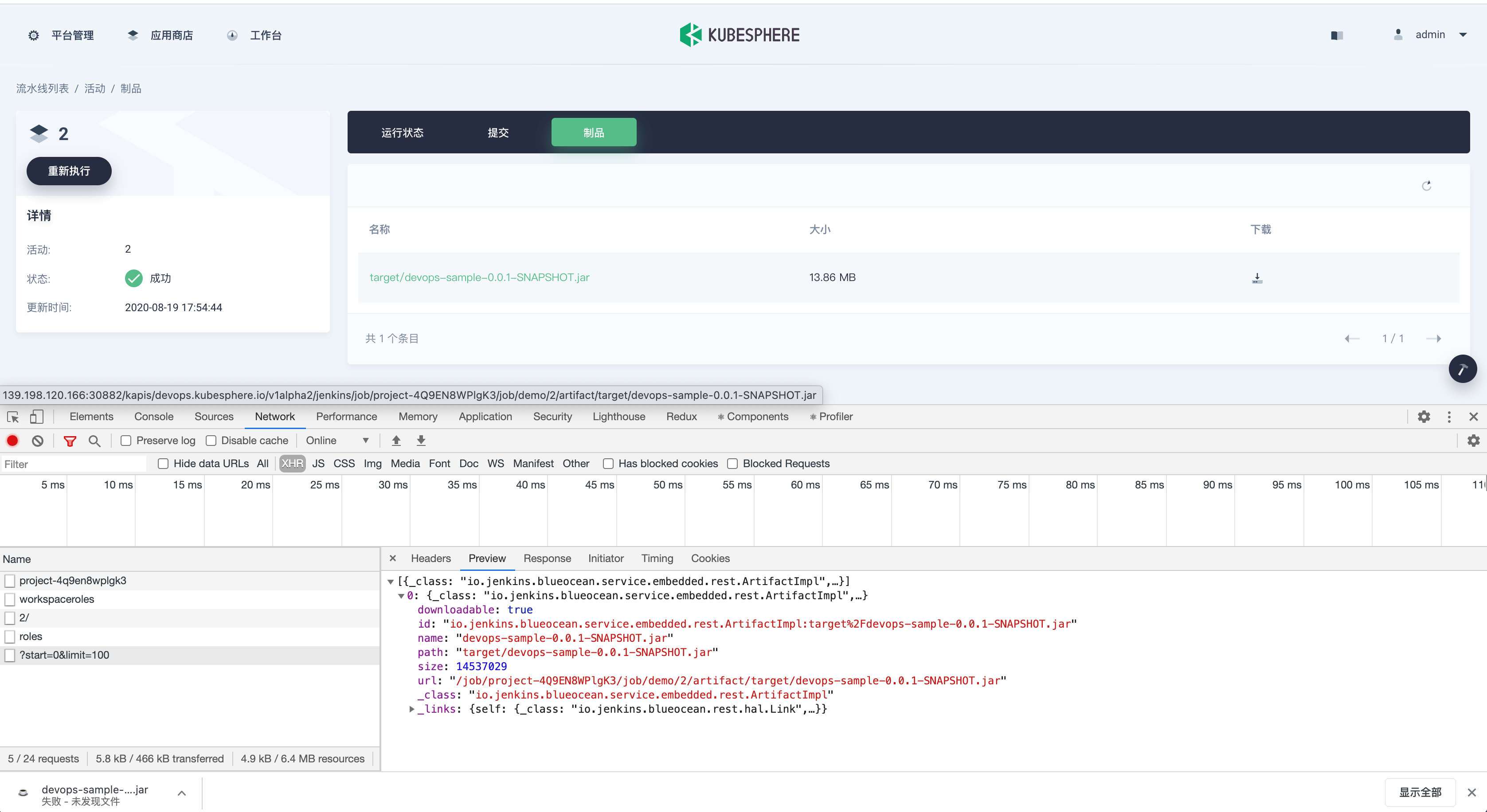Open DevTools three-dot more menu

[1449, 417]
